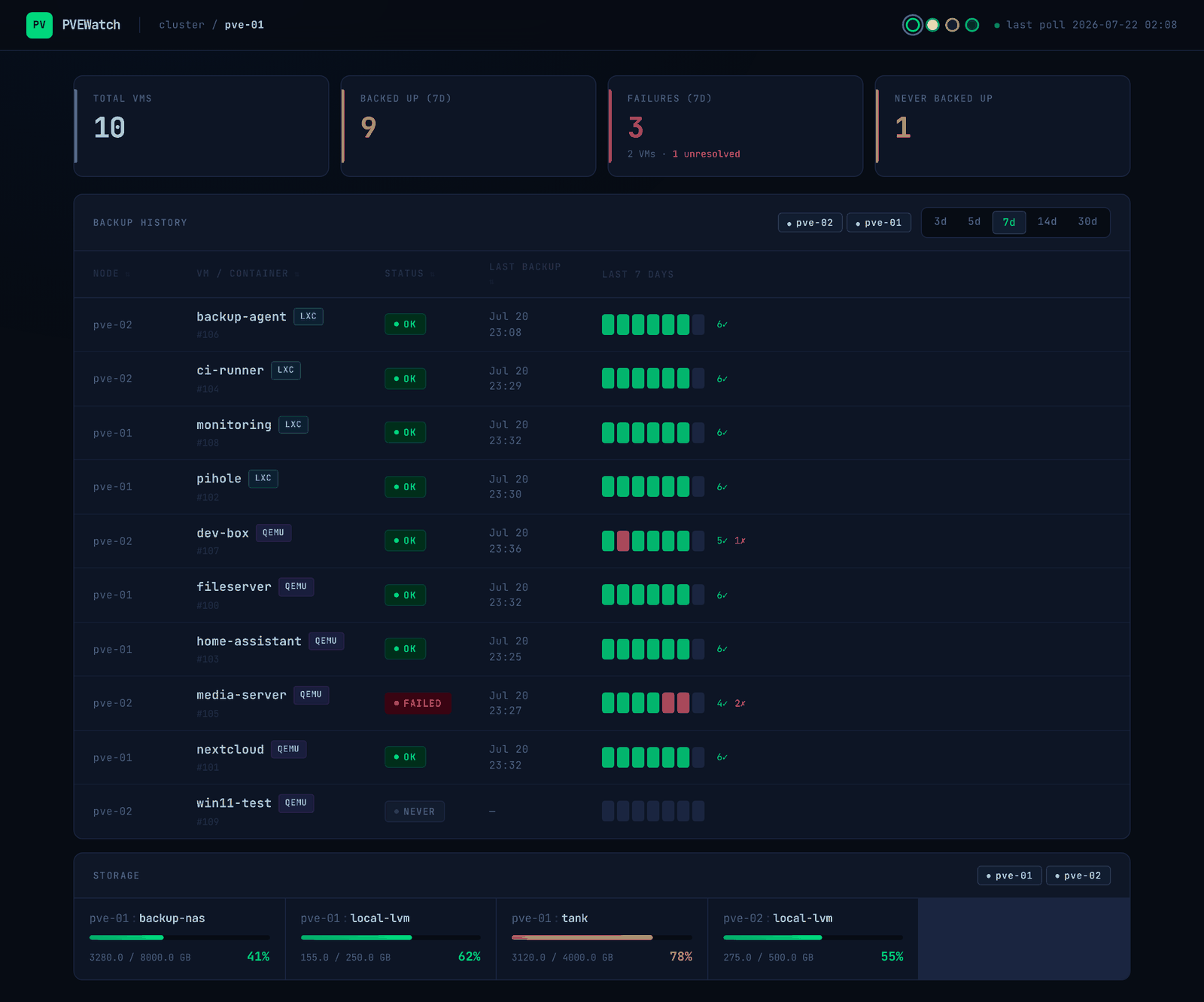Viewport: 1204px width, 1002px height.
Task: Toggle pve-01 filter chip in Backup History
Action: tap(879, 223)
